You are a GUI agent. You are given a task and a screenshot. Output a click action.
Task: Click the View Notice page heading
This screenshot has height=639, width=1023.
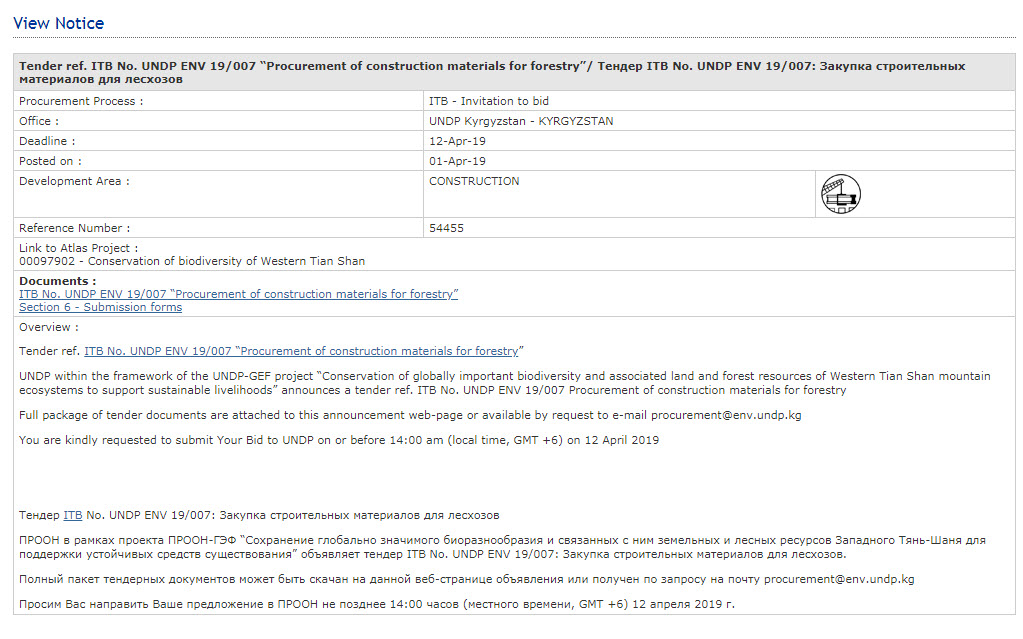58,23
